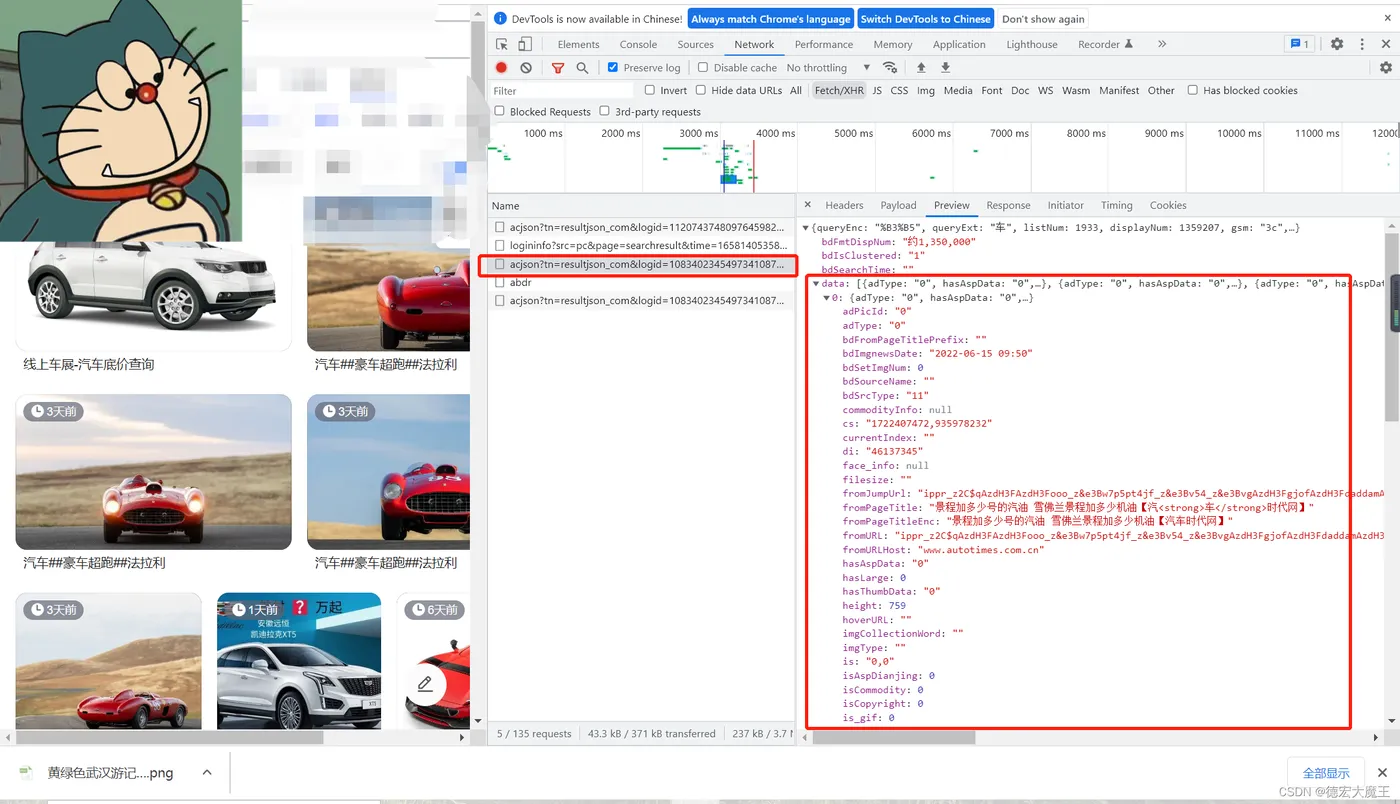Close the DevTools panel X
The height and width of the screenshot is (804, 1400).
point(1386,44)
